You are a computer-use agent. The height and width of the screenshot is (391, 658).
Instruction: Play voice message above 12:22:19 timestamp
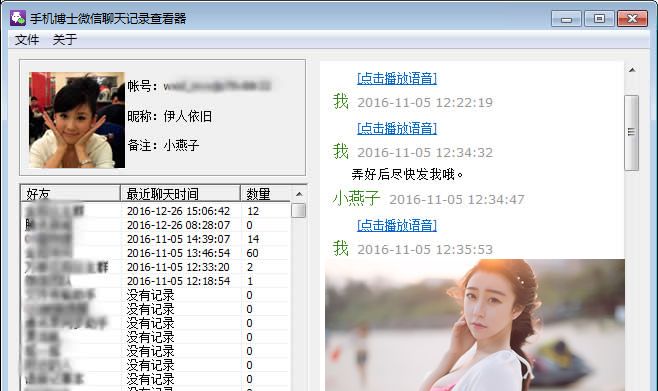click(x=397, y=78)
